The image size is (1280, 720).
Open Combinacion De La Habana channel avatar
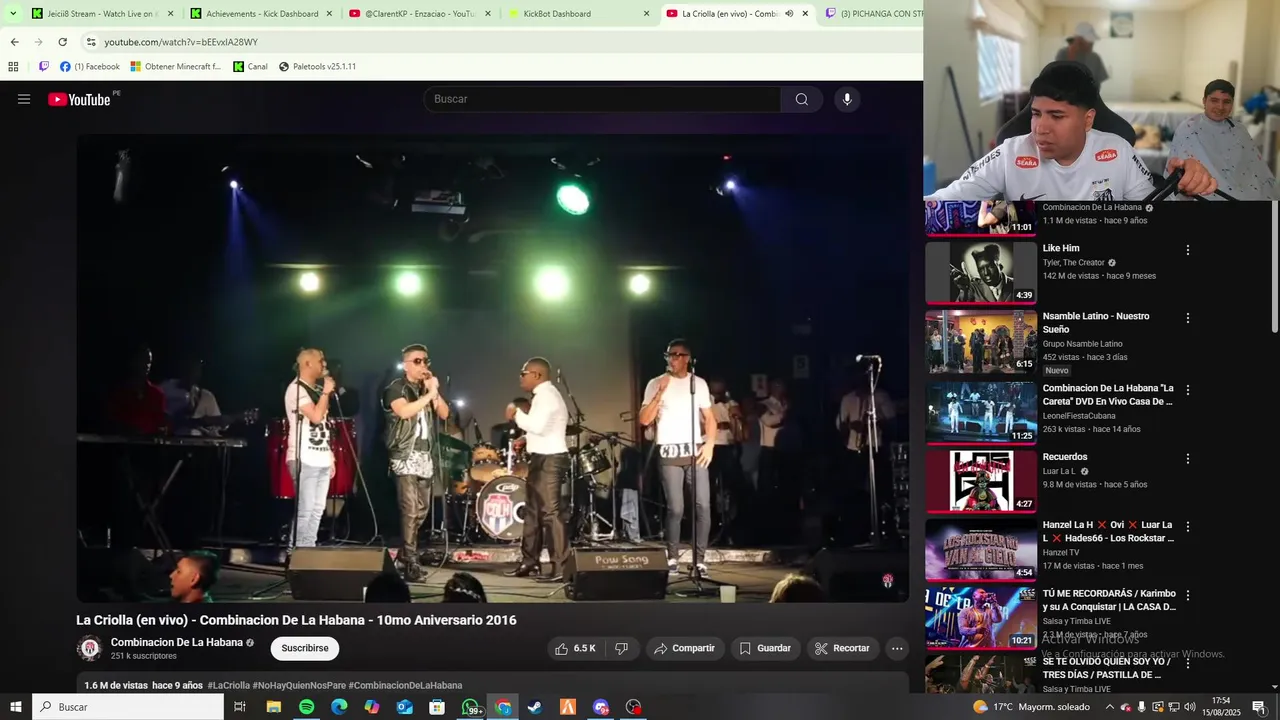click(x=90, y=648)
